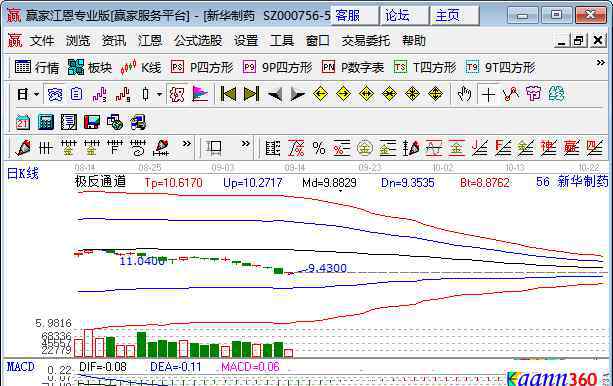Viewport: 613px width, 386px height.
Task: Expand drawing toolbar overflow chevron
Action: point(186,144)
